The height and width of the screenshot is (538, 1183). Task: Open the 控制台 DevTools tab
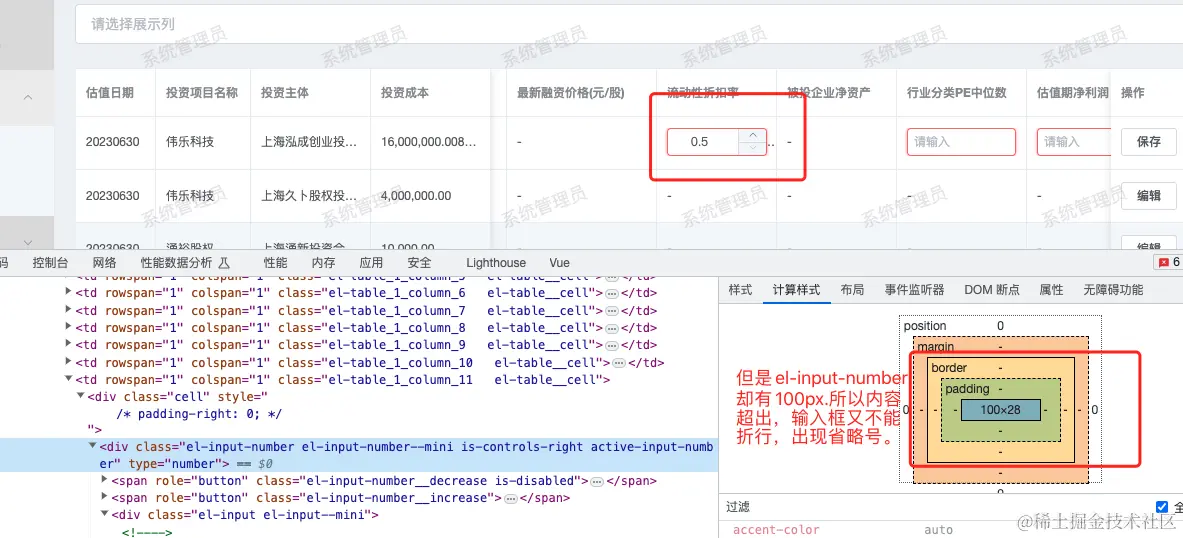(x=51, y=263)
